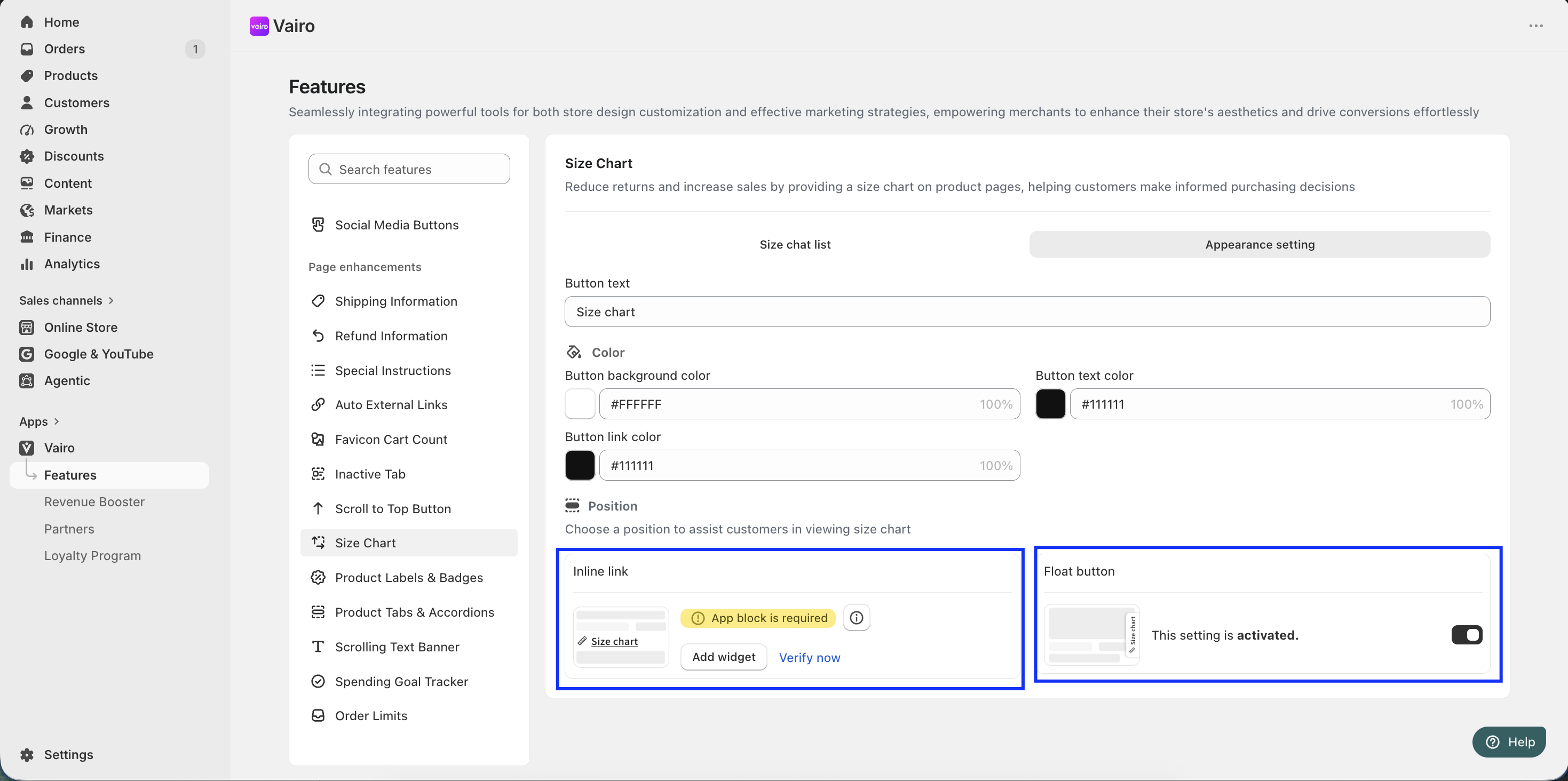Switch to Appearance setting tab
The height and width of the screenshot is (781, 1568).
[x=1260, y=244]
